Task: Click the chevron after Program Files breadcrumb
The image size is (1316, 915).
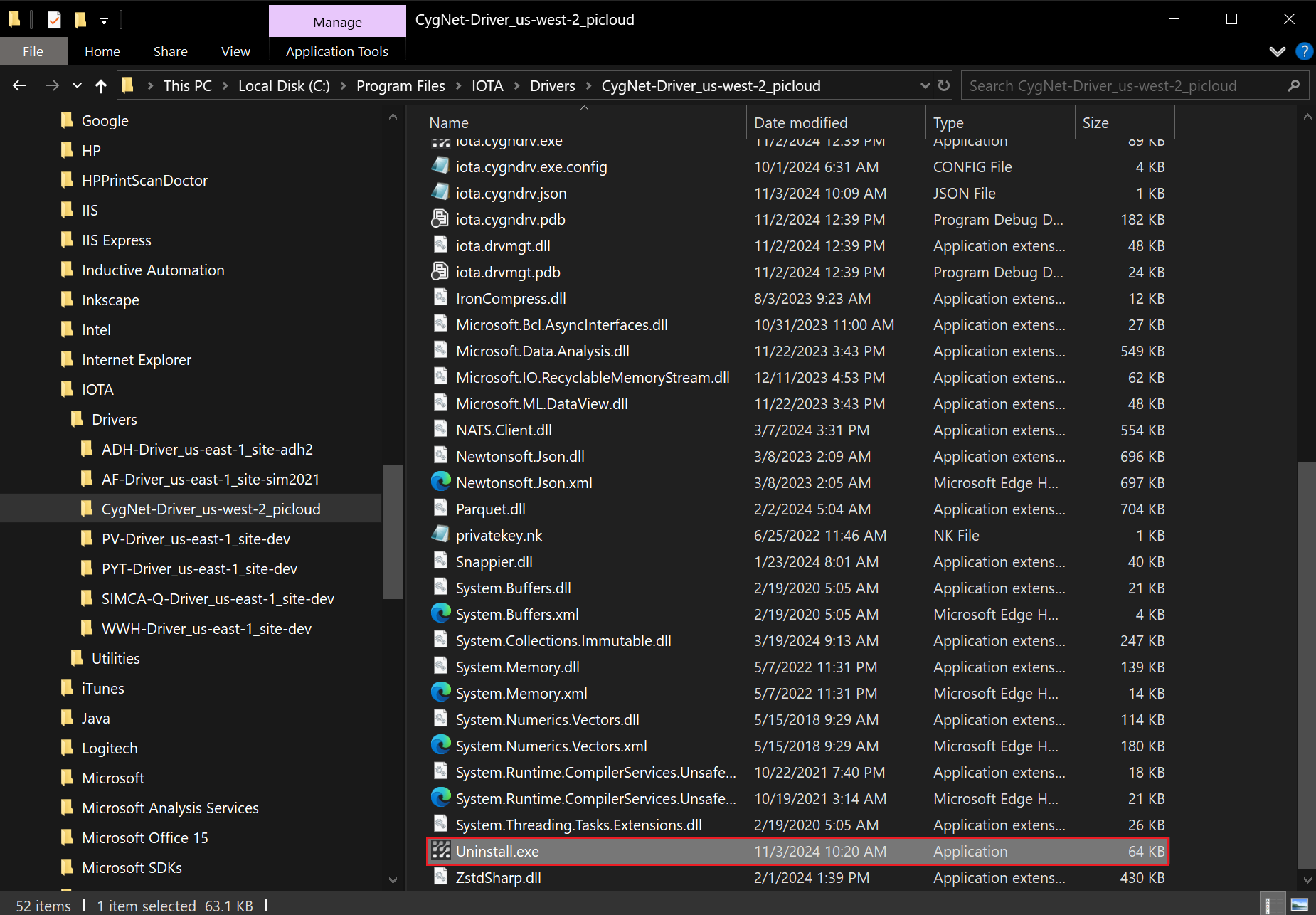Action: tap(458, 86)
